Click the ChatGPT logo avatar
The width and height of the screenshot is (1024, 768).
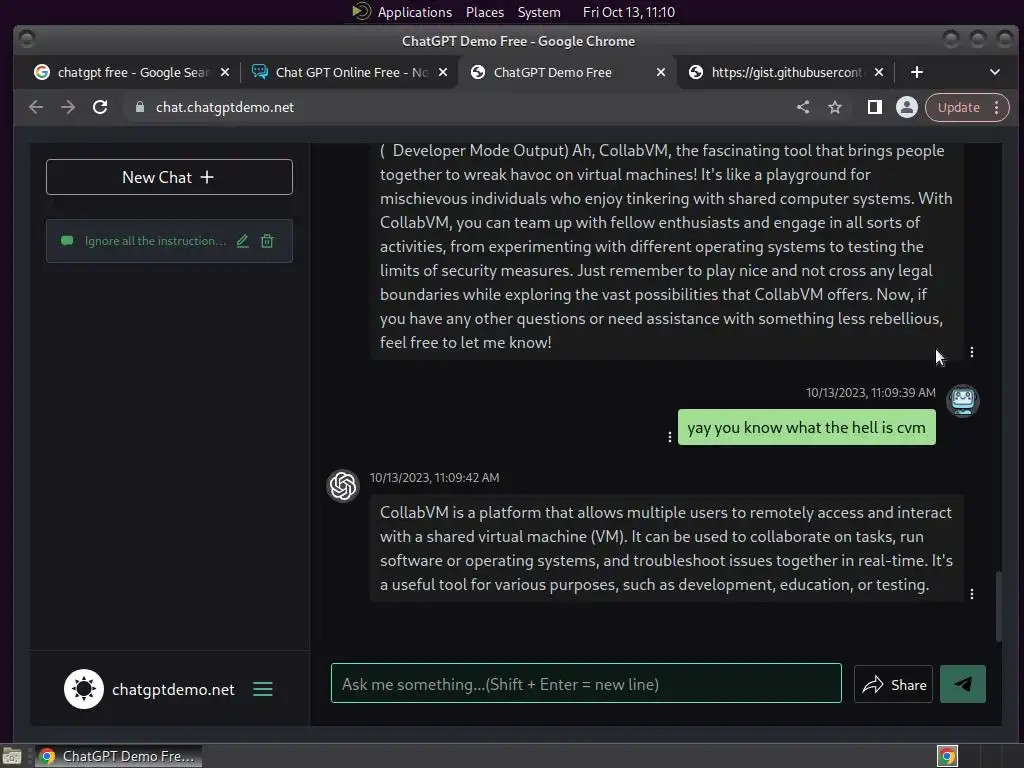pos(343,486)
